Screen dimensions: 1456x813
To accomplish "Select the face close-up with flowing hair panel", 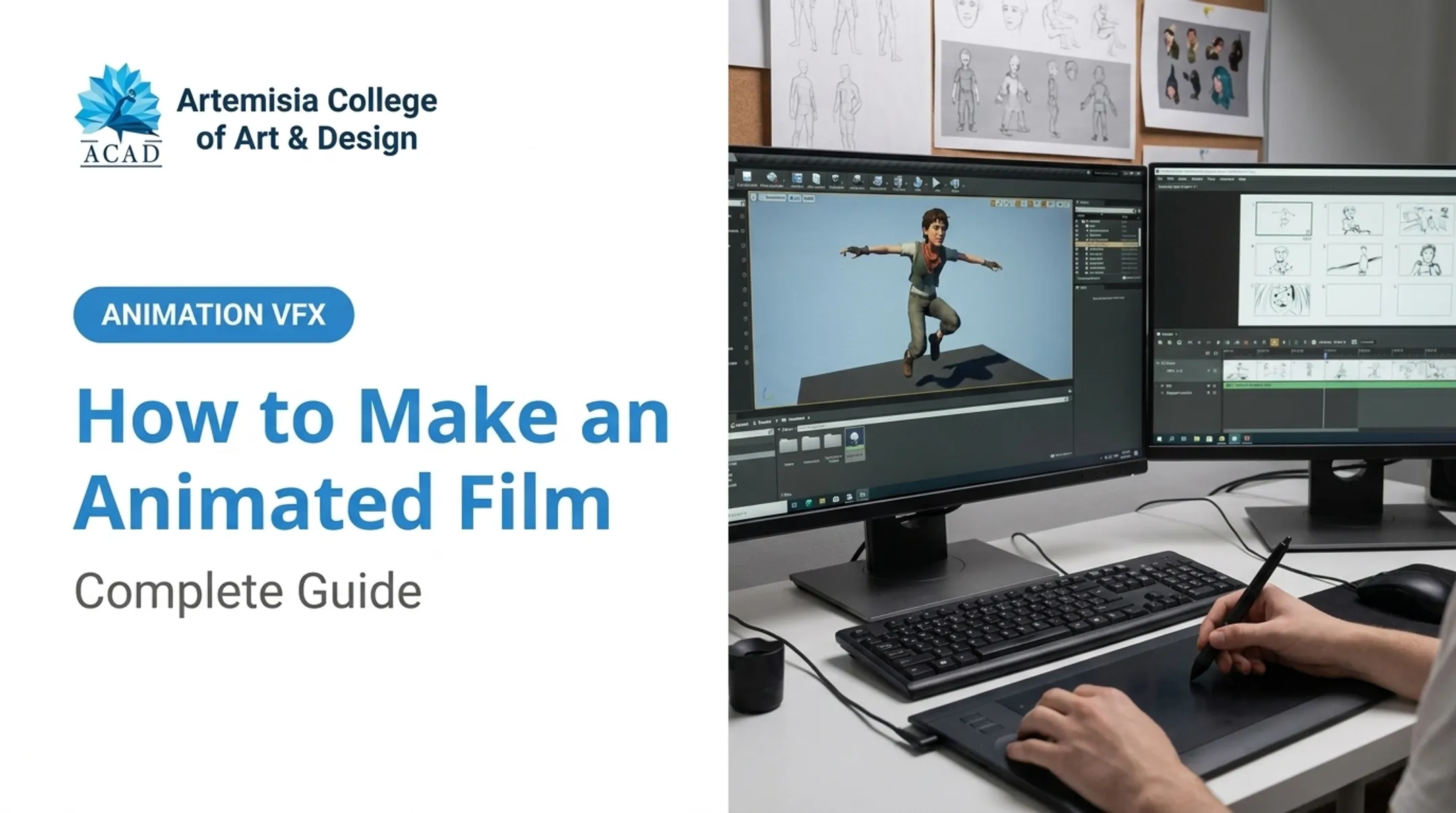I will (x=1281, y=300).
